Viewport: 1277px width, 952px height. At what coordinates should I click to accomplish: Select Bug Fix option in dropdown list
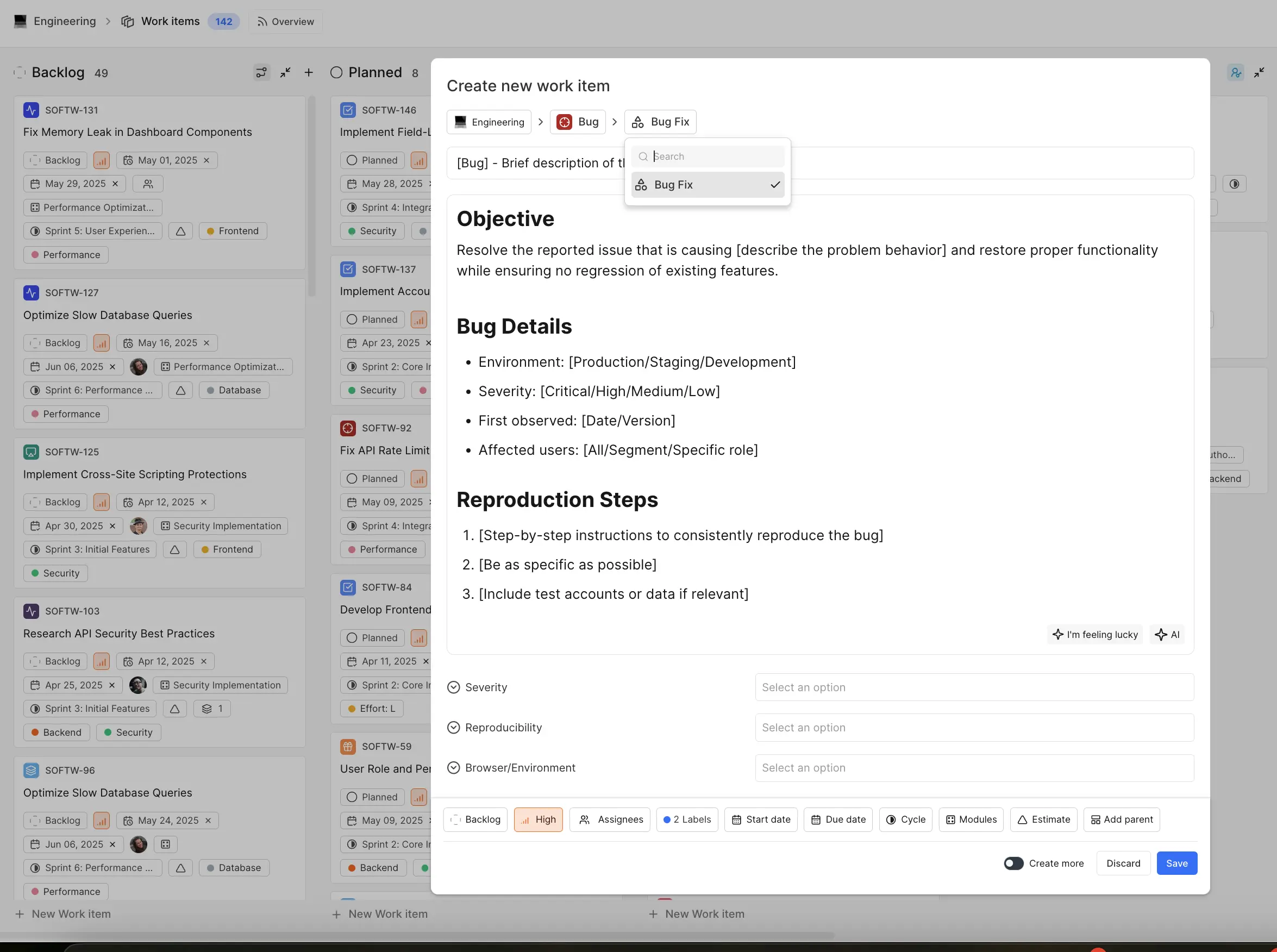[x=707, y=184]
